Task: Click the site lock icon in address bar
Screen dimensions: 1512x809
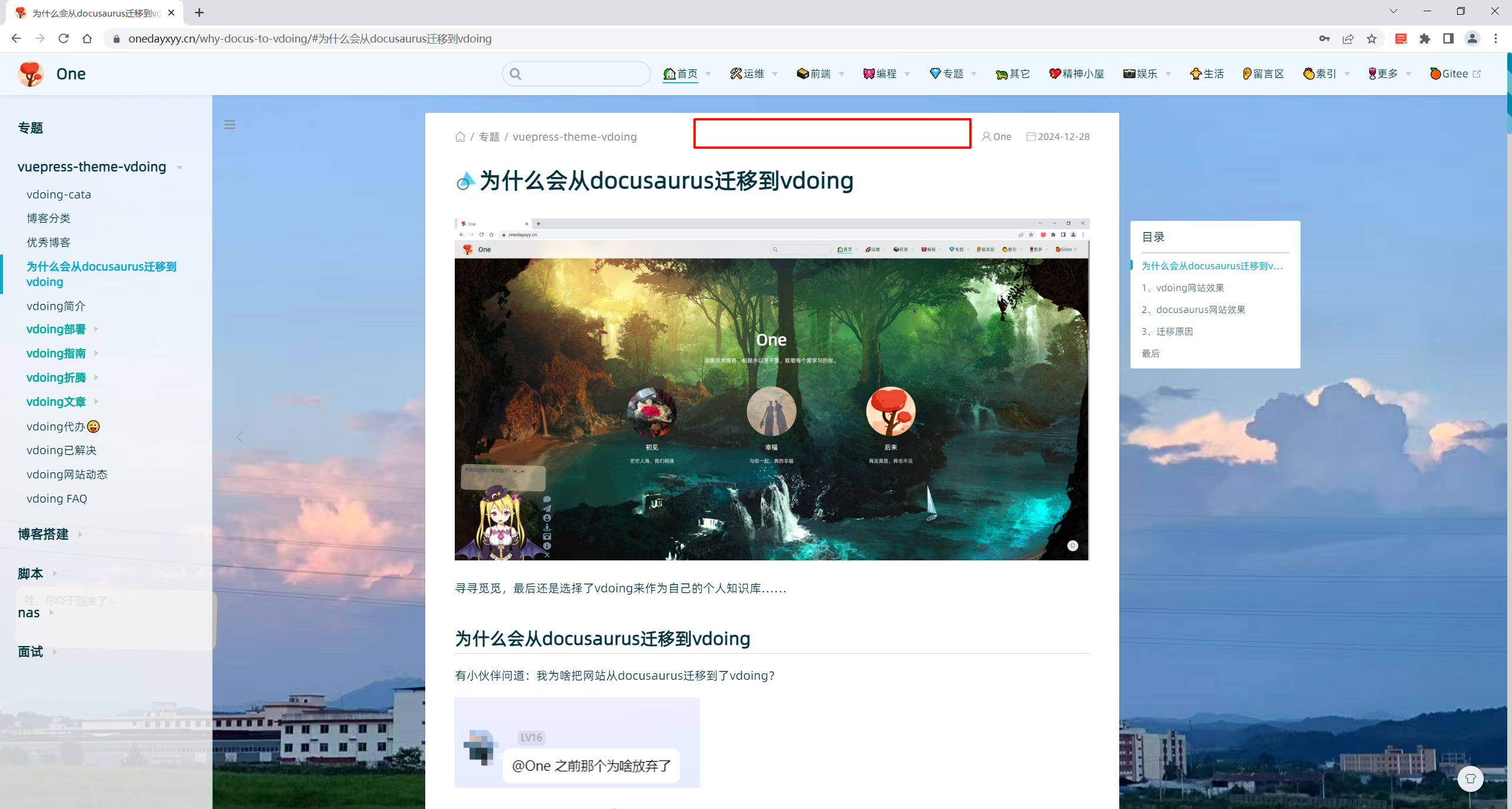Action: pos(116,38)
